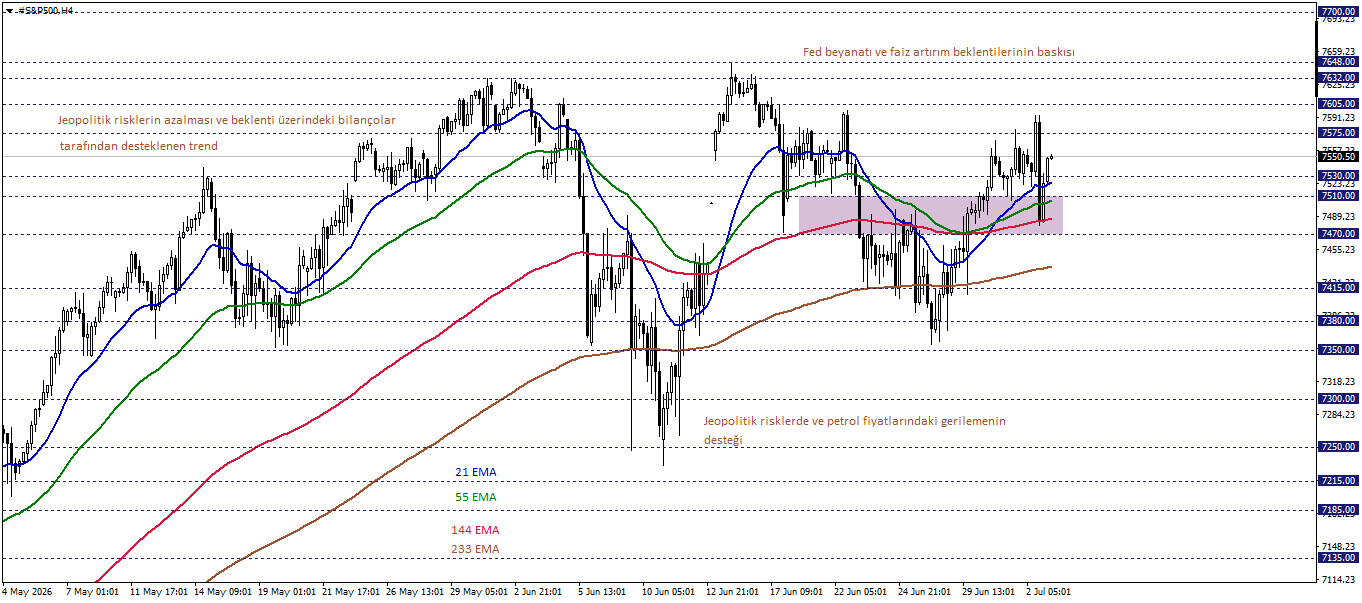Select the 233 EMA legend label

(x=475, y=549)
